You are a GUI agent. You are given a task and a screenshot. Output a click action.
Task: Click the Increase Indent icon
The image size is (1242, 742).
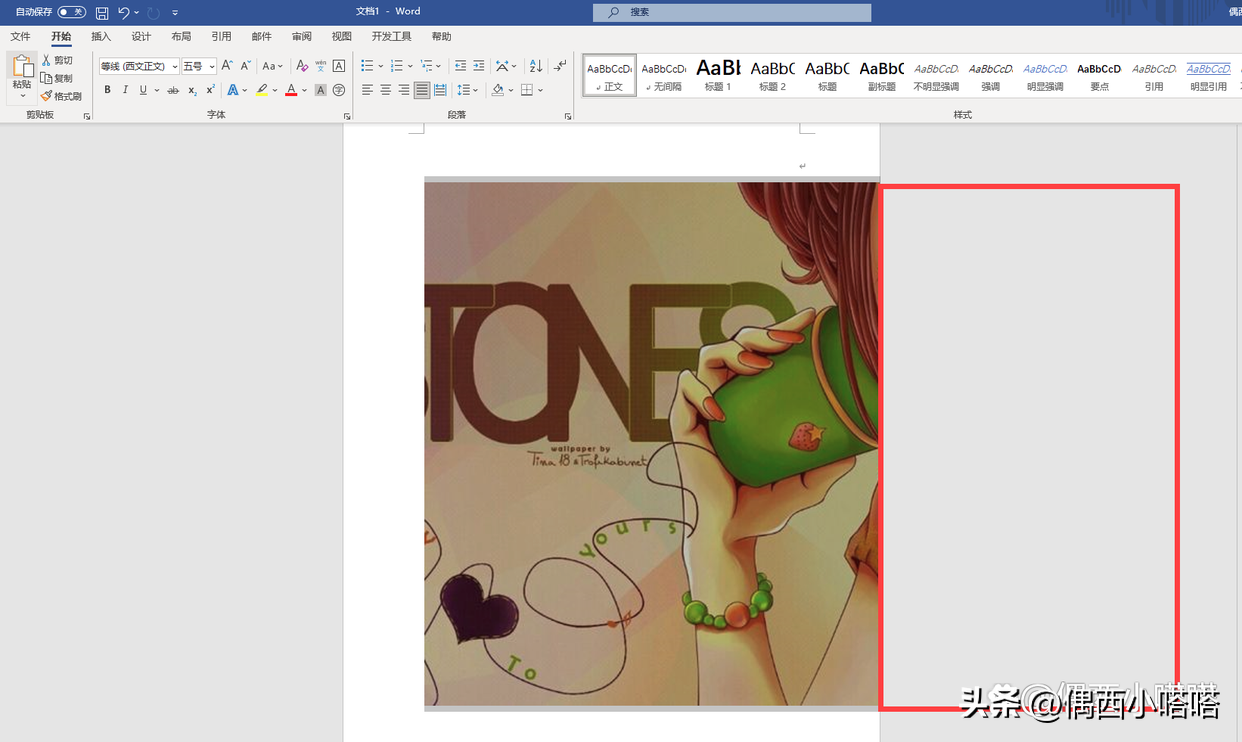tap(479, 66)
